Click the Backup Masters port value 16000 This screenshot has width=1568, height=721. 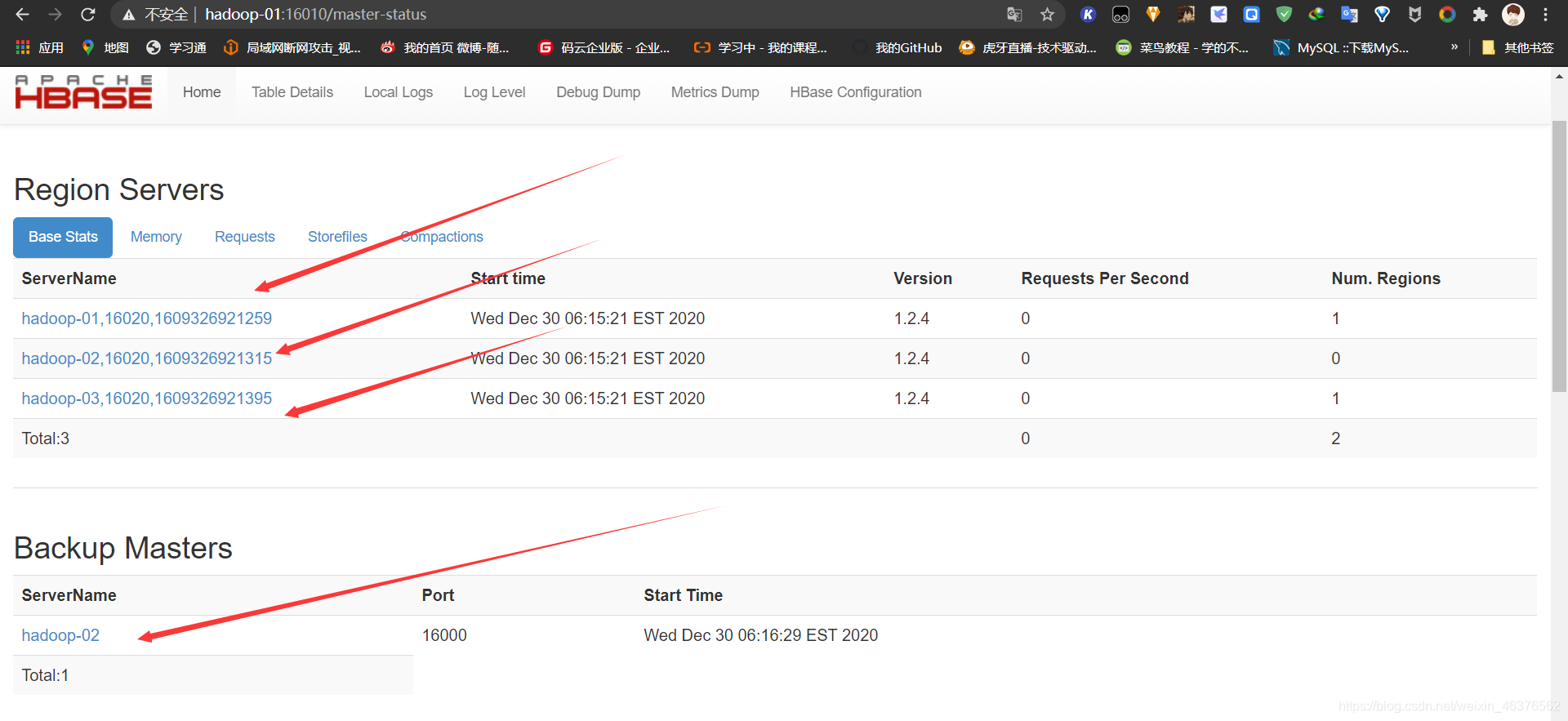coord(444,635)
